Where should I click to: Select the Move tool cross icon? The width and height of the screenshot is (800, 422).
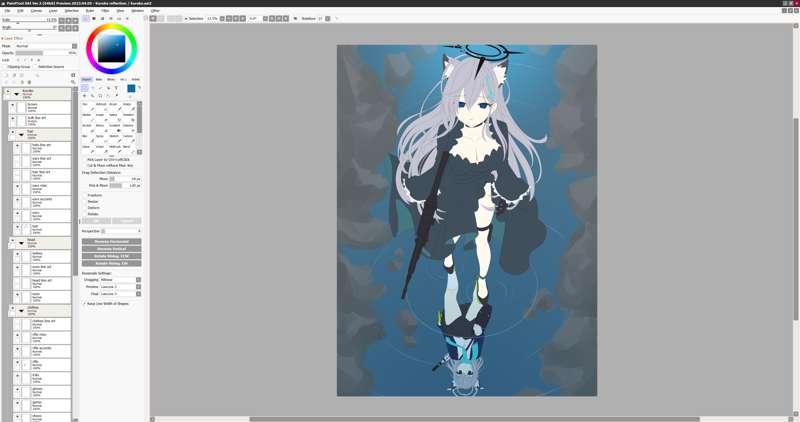point(84,95)
